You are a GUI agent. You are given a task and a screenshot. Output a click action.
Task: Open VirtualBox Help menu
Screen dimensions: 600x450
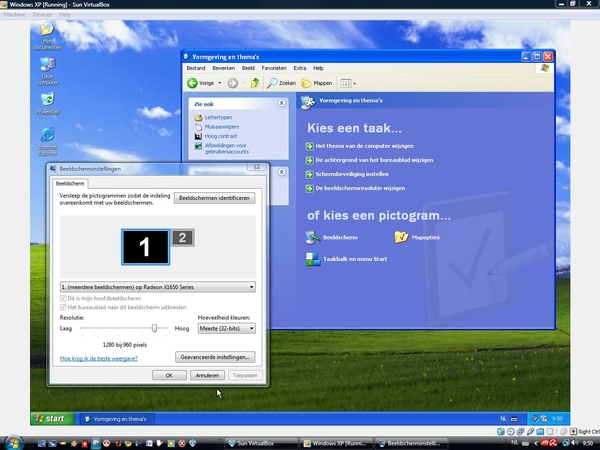pyautogui.click(x=65, y=15)
